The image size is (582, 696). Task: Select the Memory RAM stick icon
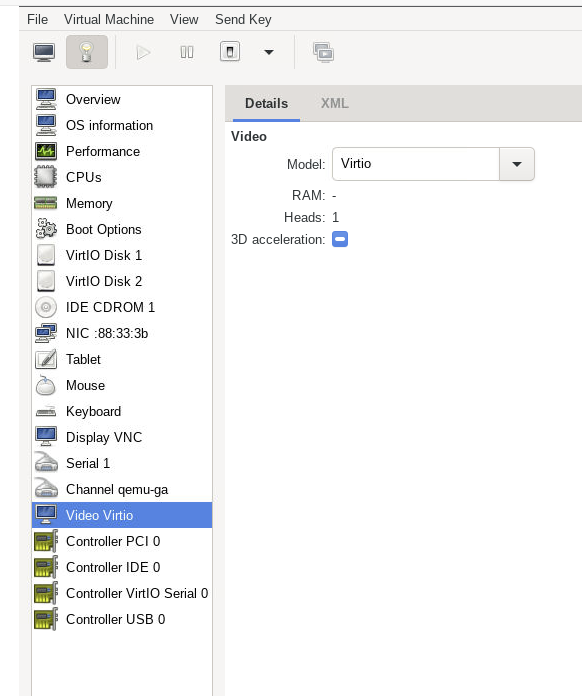pyautogui.click(x=46, y=203)
